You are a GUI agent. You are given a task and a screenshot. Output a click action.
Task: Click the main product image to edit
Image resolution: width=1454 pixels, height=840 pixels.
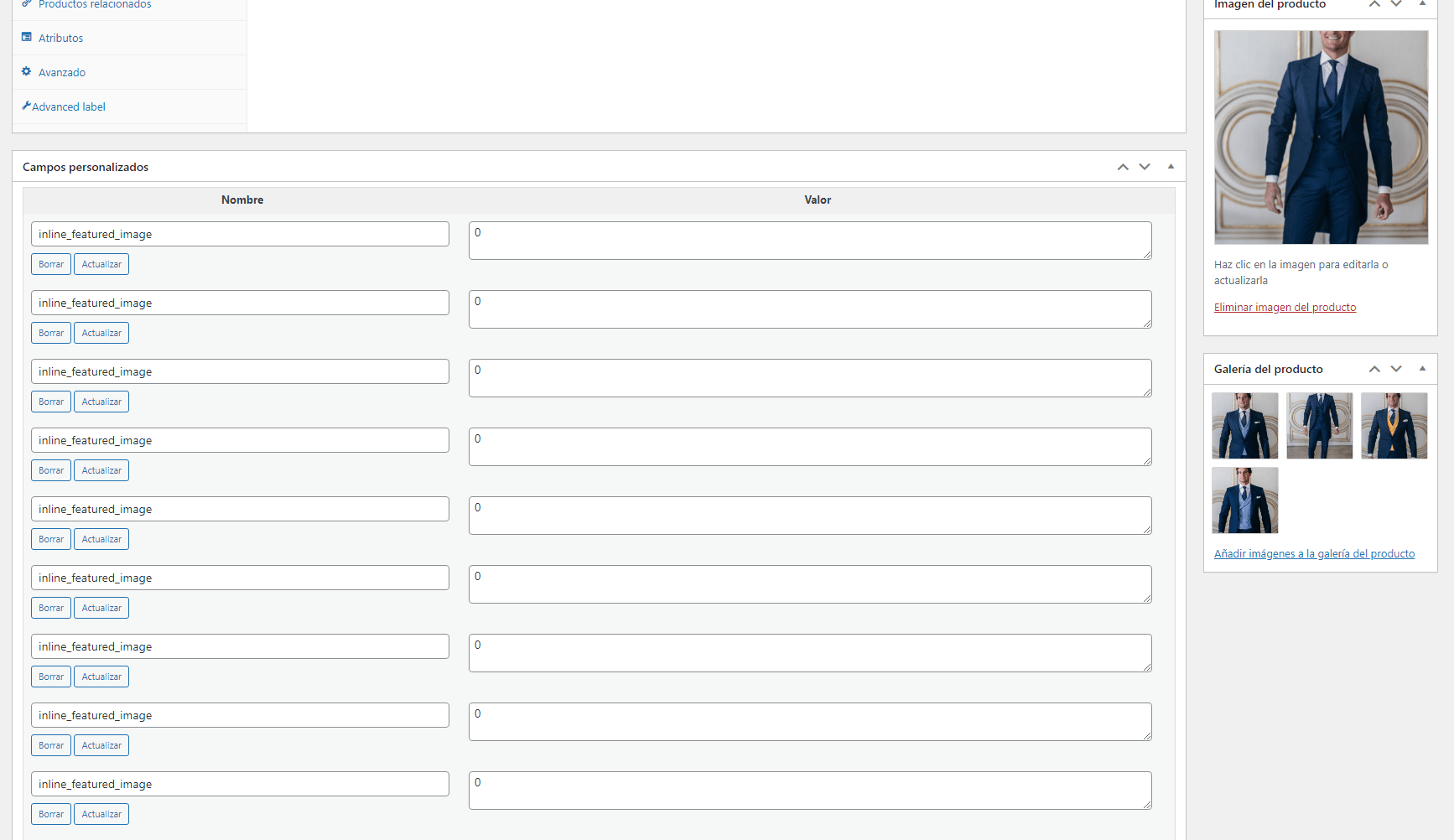coord(1321,137)
